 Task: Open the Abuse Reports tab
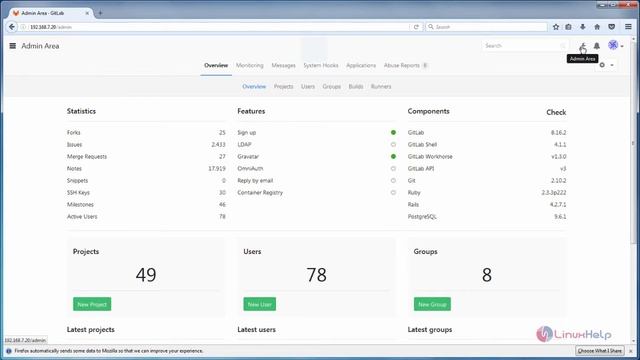(x=405, y=65)
